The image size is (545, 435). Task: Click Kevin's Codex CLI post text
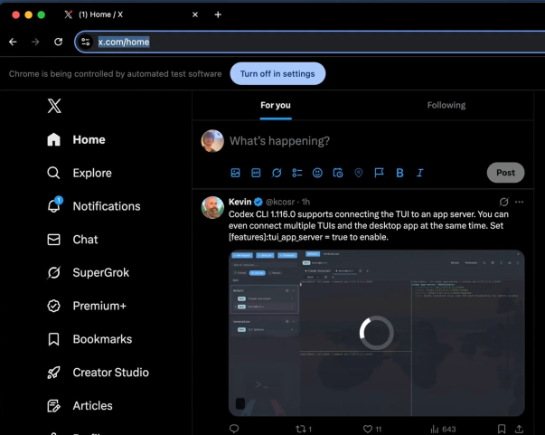point(368,225)
